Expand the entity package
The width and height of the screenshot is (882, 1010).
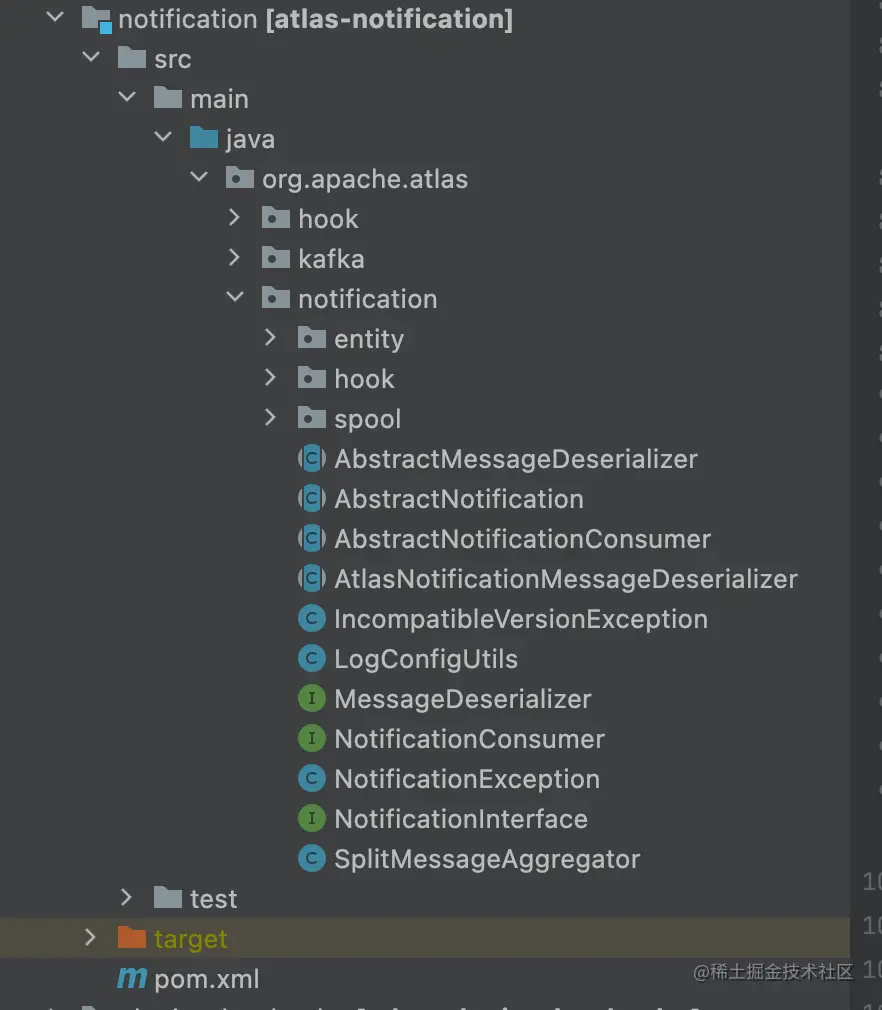(x=271, y=338)
